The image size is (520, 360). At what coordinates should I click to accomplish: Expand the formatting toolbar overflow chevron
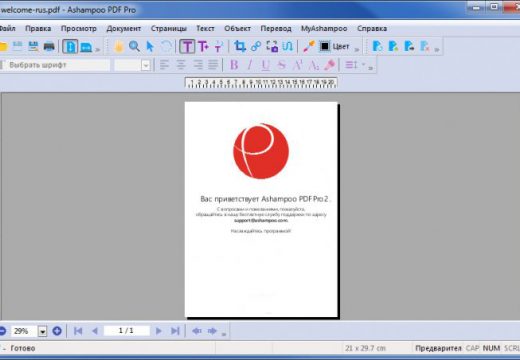click(370, 68)
